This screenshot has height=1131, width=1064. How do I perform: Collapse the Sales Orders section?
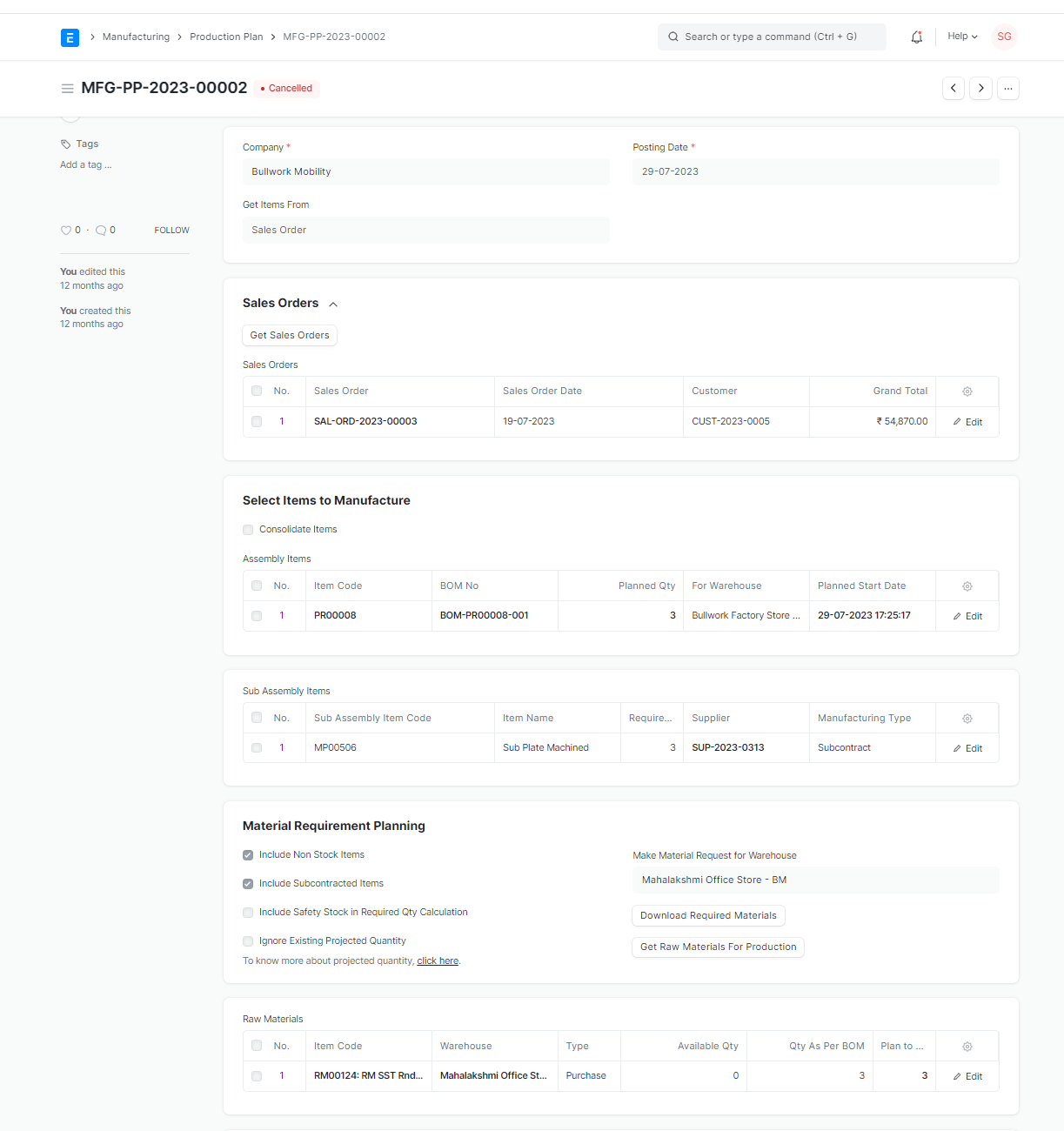click(333, 304)
